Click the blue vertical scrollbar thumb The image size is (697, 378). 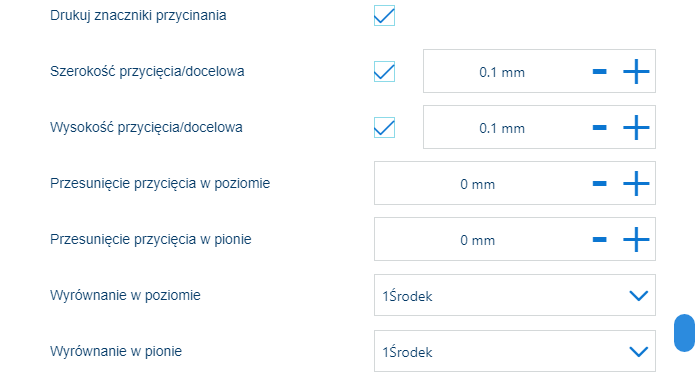(685, 333)
